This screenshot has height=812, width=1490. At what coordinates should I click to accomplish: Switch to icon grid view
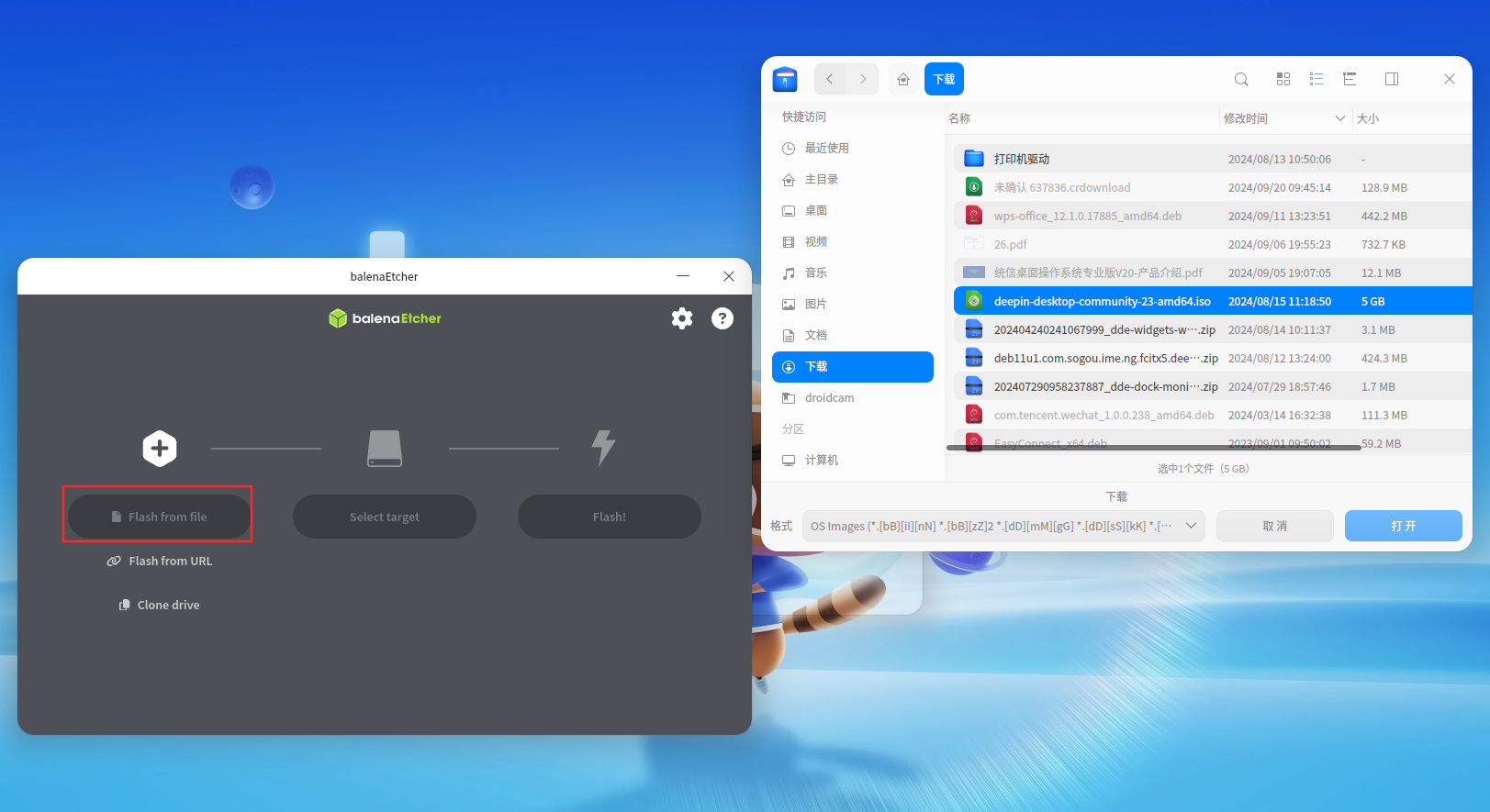[x=1283, y=79]
